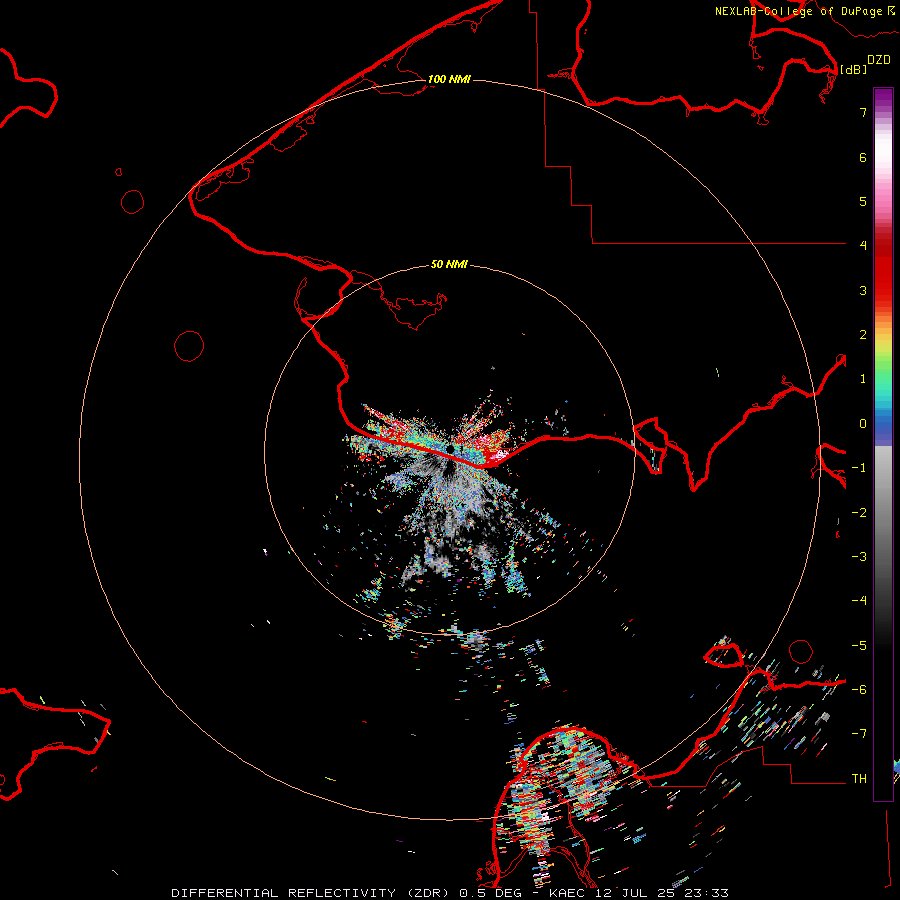900x900 pixels.
Task: Click the 7 value on the dB scale
Action: pos(863,112)
